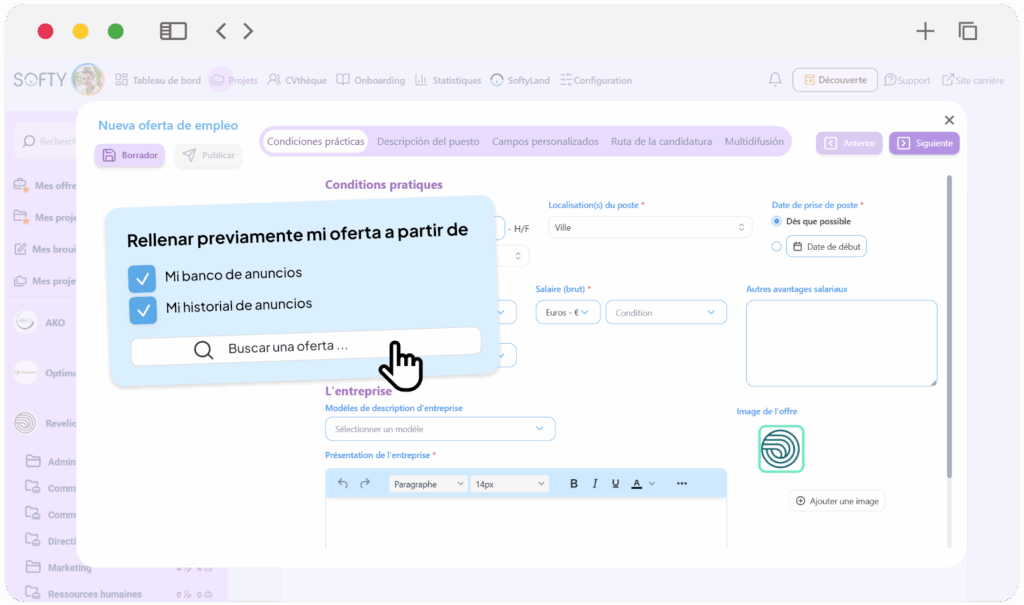Click the redo arrow in the editor
This screenshot has width=1024, height=605.
pyautogui.click(x=365, y=484)
